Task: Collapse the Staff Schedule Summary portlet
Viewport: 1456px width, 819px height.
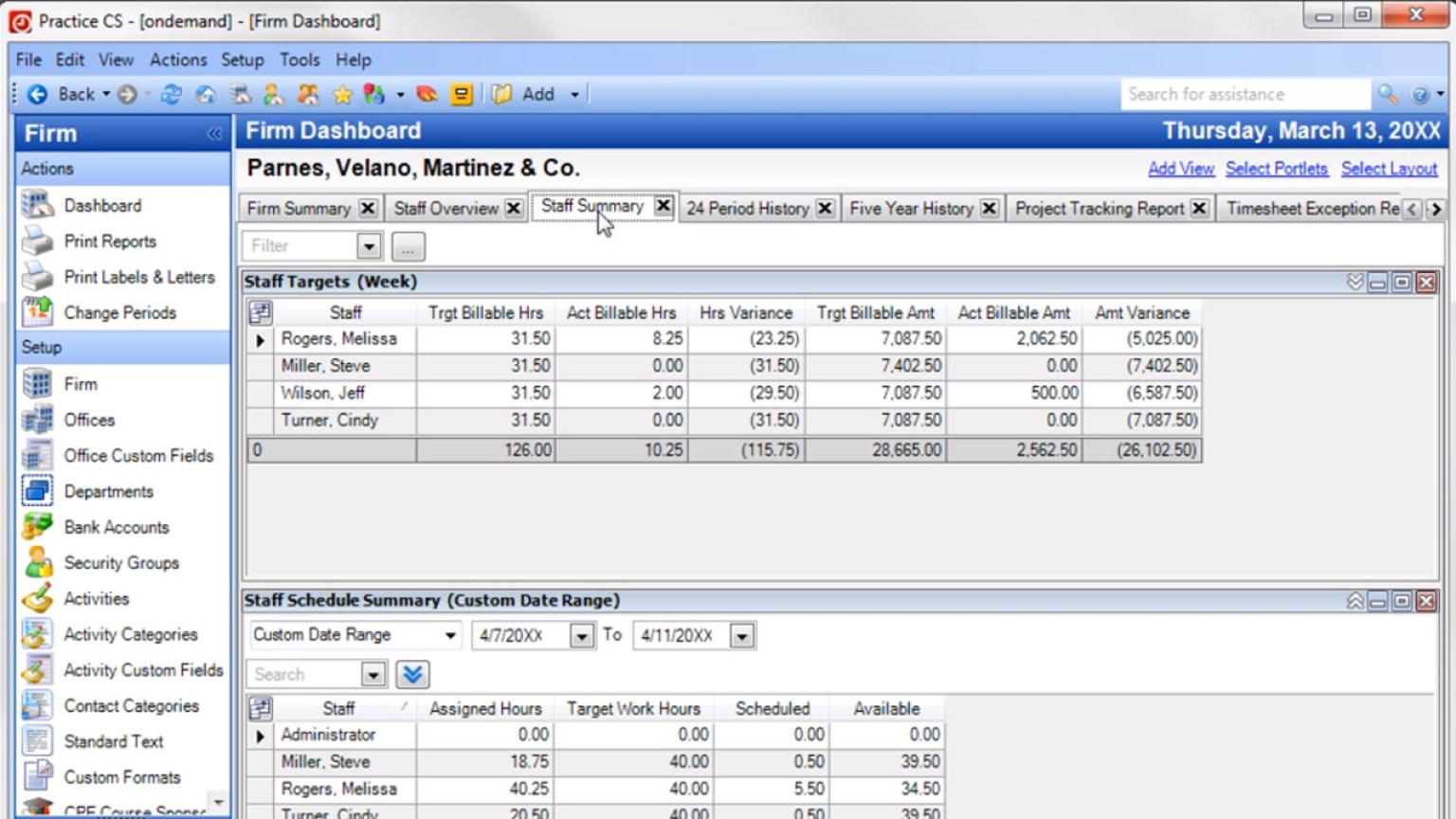Action: pos(1354,600)
